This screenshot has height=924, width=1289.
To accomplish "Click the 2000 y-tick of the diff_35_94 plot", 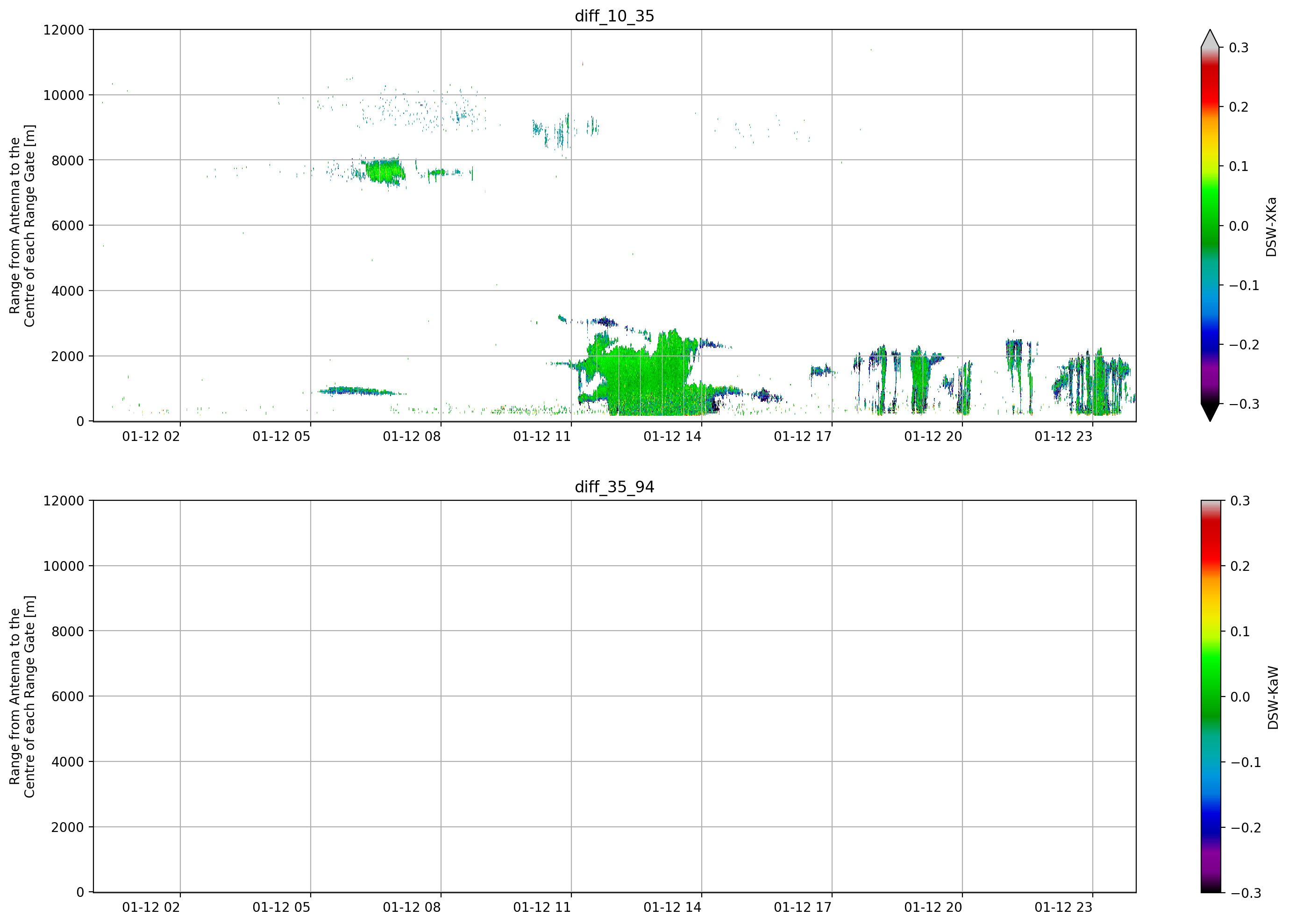I will point(68,827).
